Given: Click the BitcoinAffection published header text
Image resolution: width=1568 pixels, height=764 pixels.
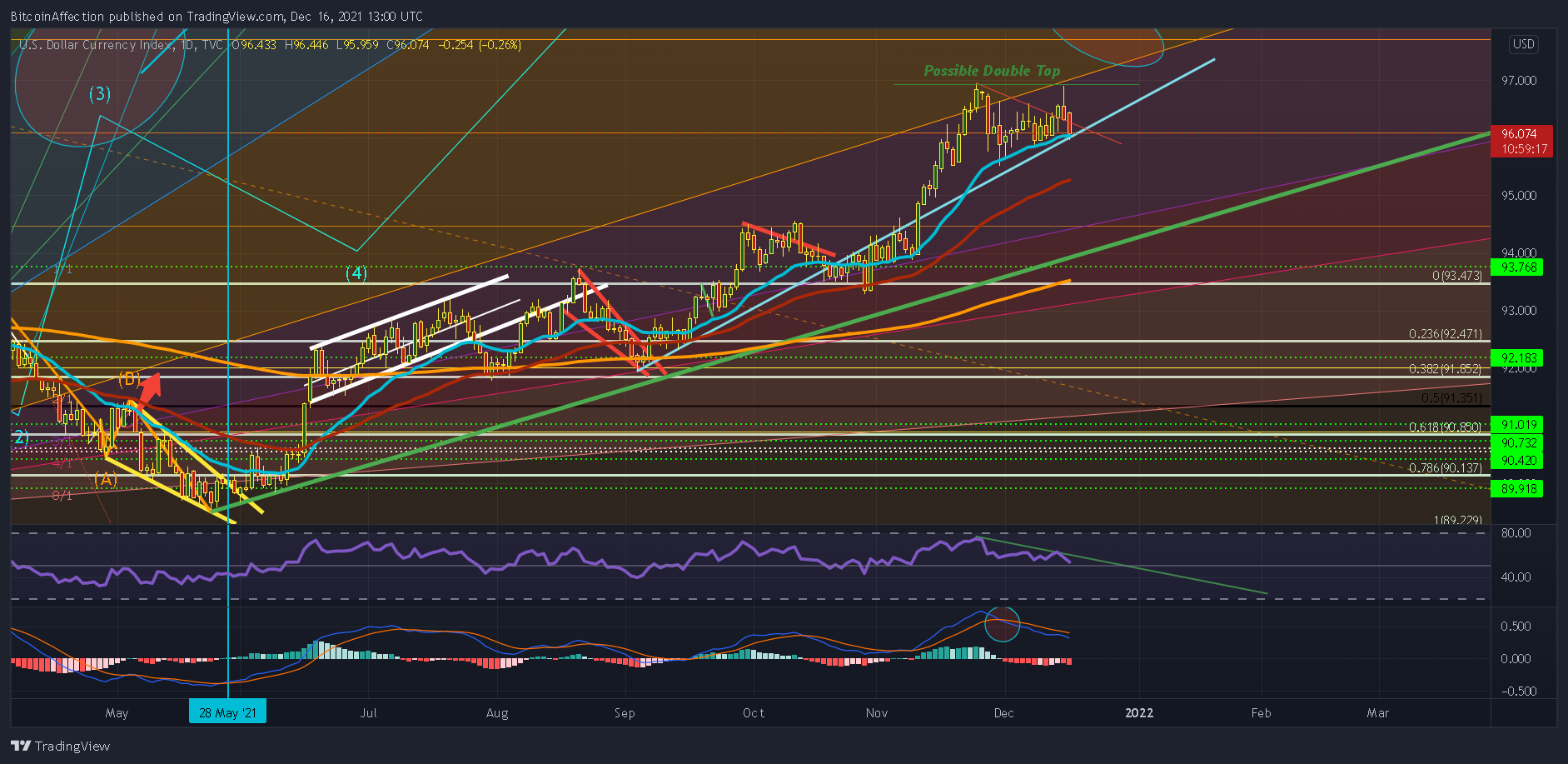Looking at the screenshot, I should click(217, 17).
